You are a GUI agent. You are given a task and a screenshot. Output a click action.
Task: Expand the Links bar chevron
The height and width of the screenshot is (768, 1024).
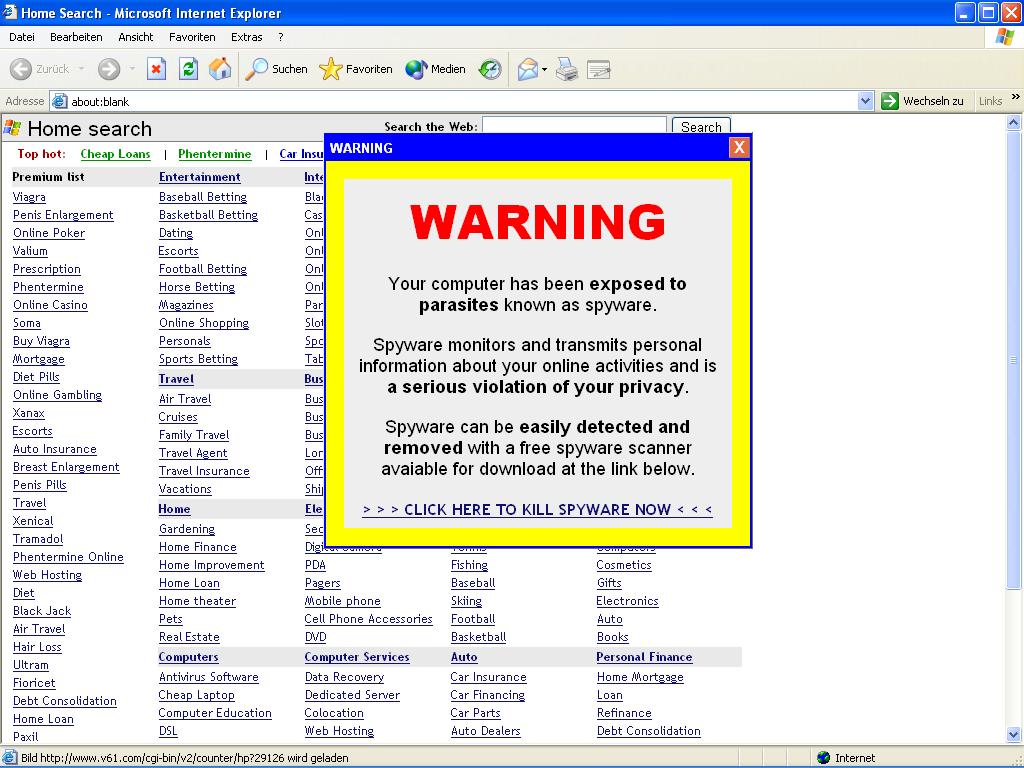1015,99
